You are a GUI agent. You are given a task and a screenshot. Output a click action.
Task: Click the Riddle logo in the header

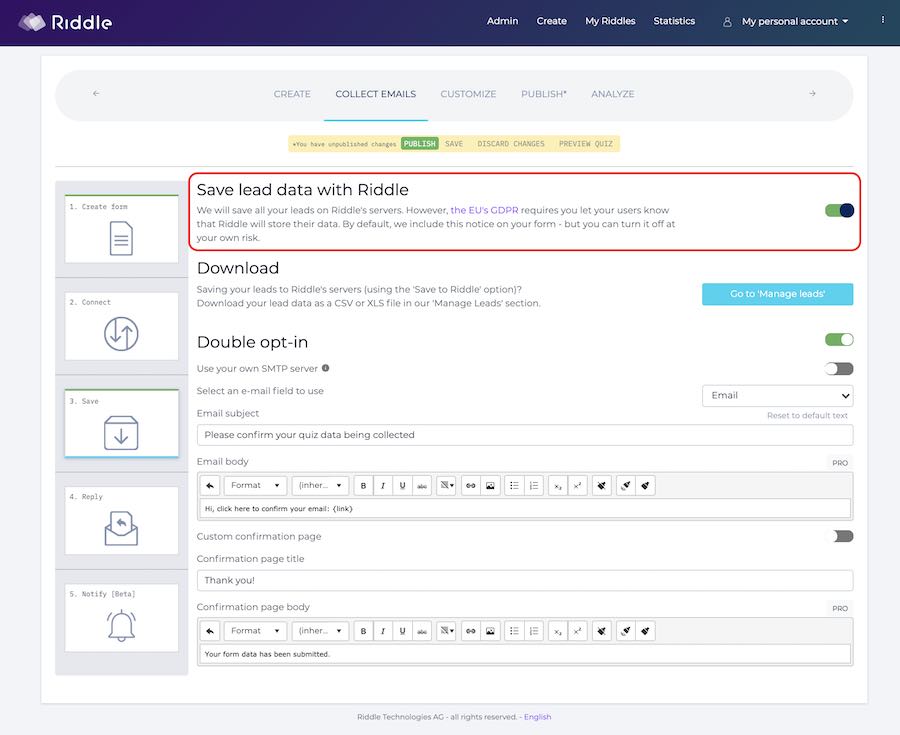coord(65,22)
